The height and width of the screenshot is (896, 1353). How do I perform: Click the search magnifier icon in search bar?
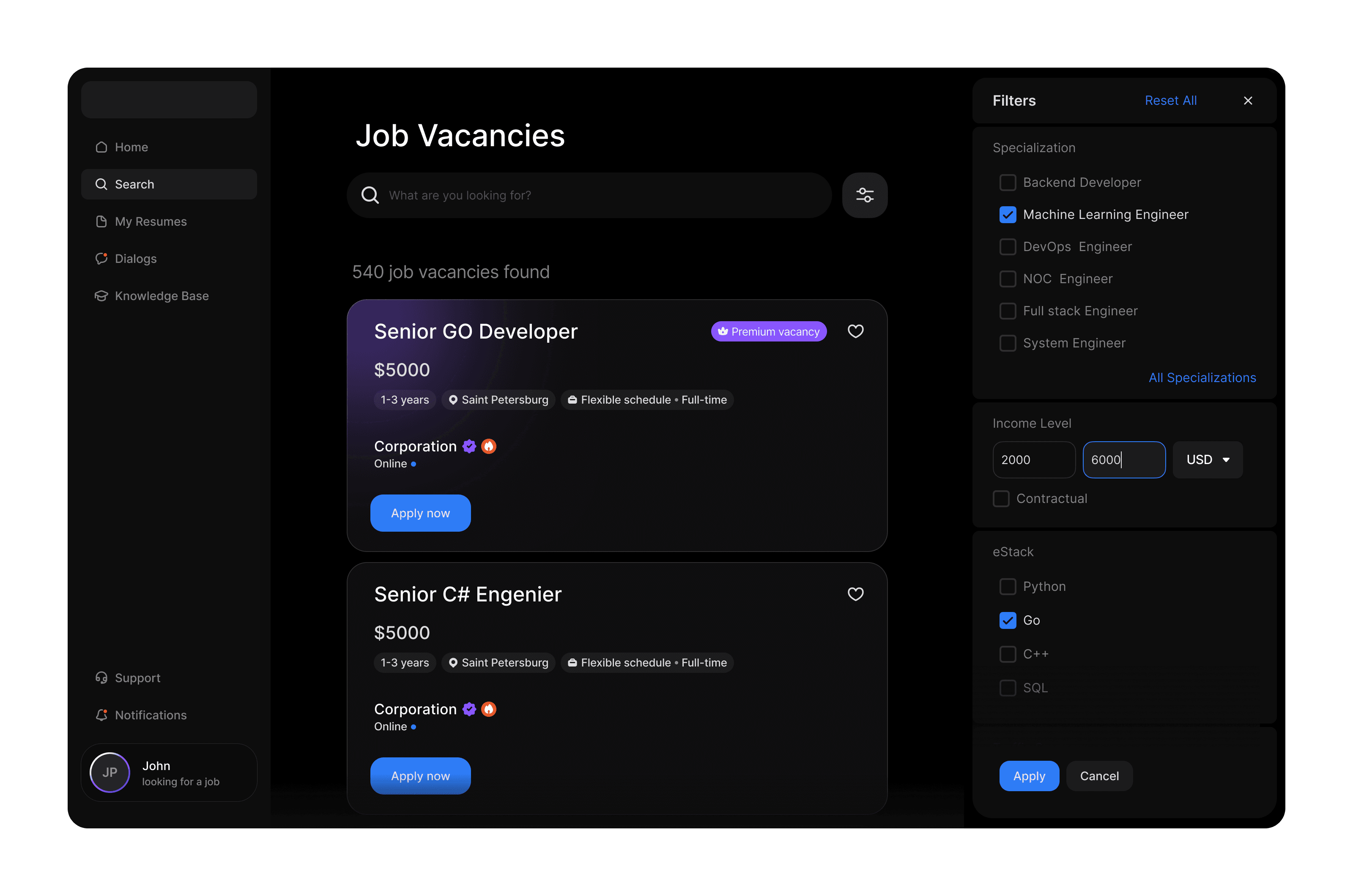[x=370, y=195]
